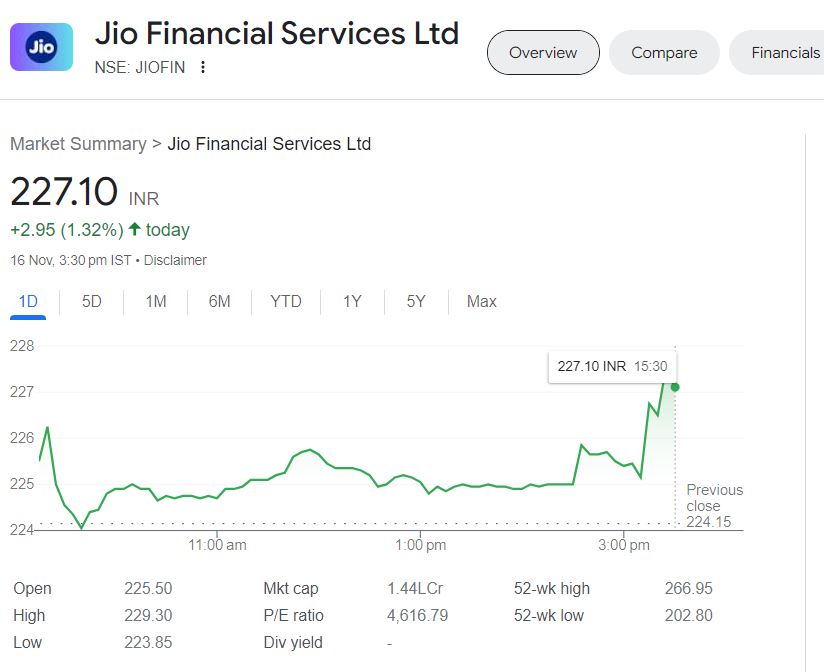
Task: Open the Disclaimer link
Action: (x=175, y=260)
